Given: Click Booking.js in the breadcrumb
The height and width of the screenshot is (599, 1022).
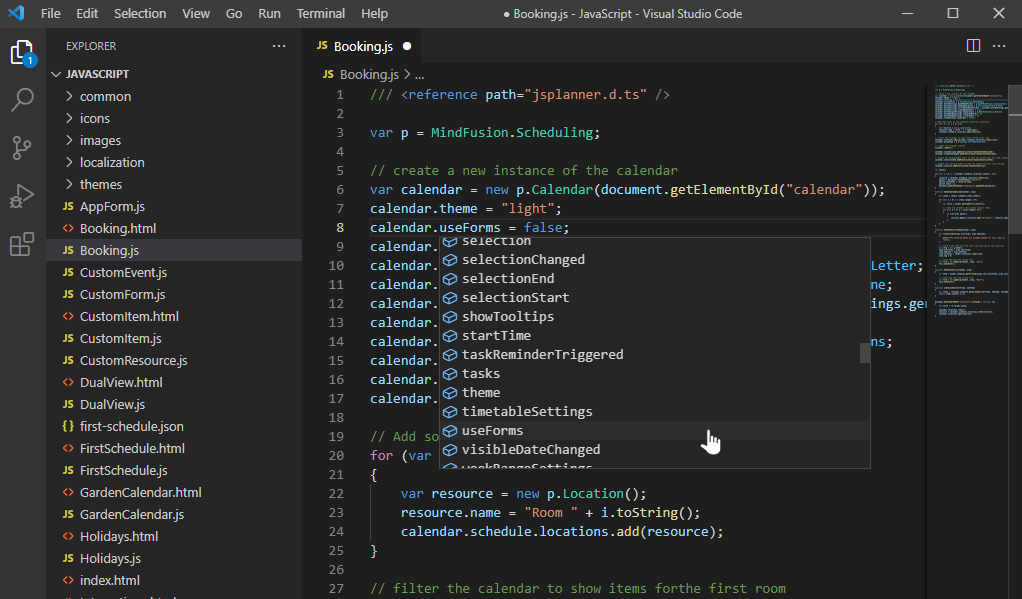Looking at the screenshot, I should tap(370, 74).
